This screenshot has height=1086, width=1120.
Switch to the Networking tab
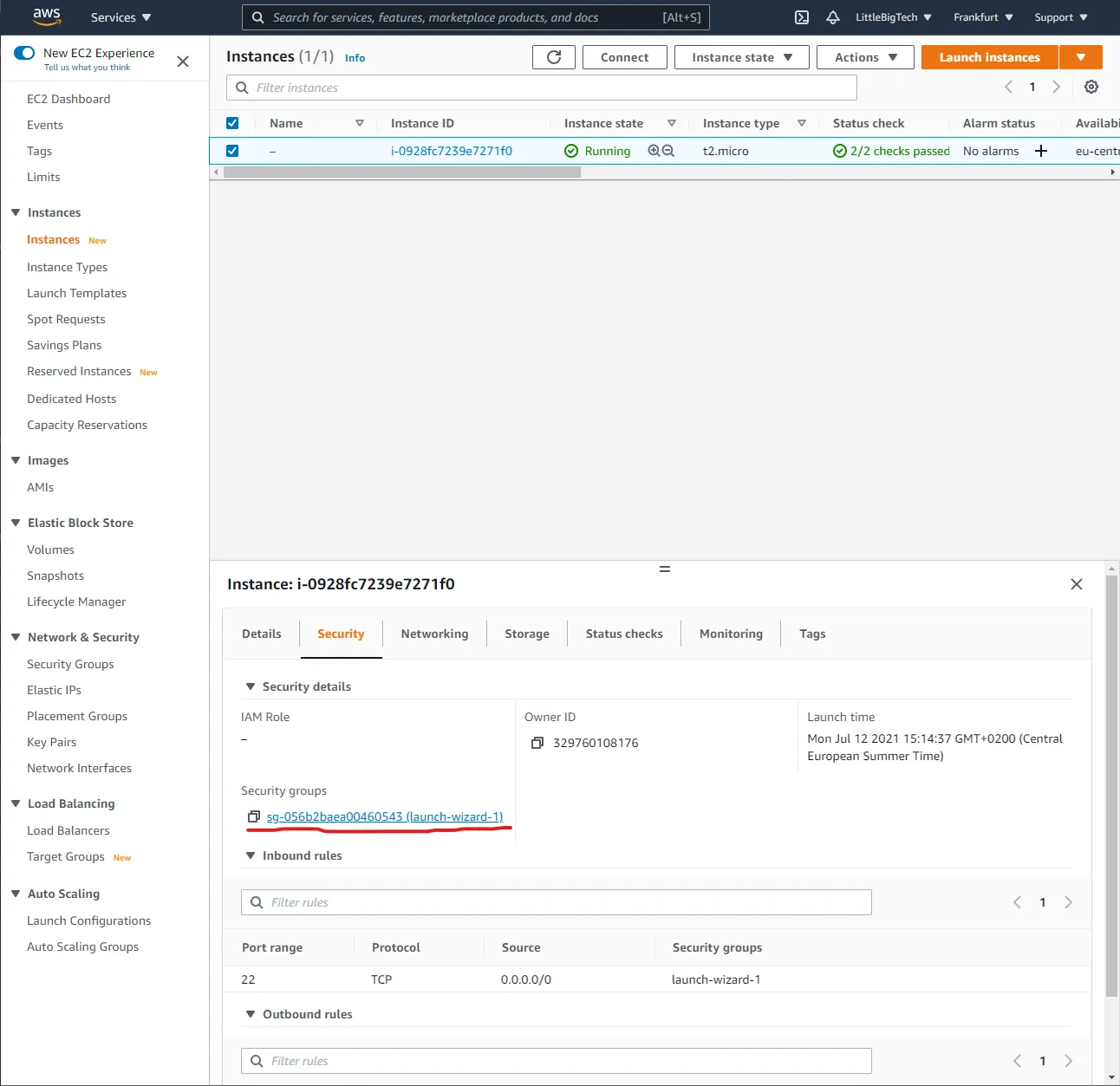[434, 634]
